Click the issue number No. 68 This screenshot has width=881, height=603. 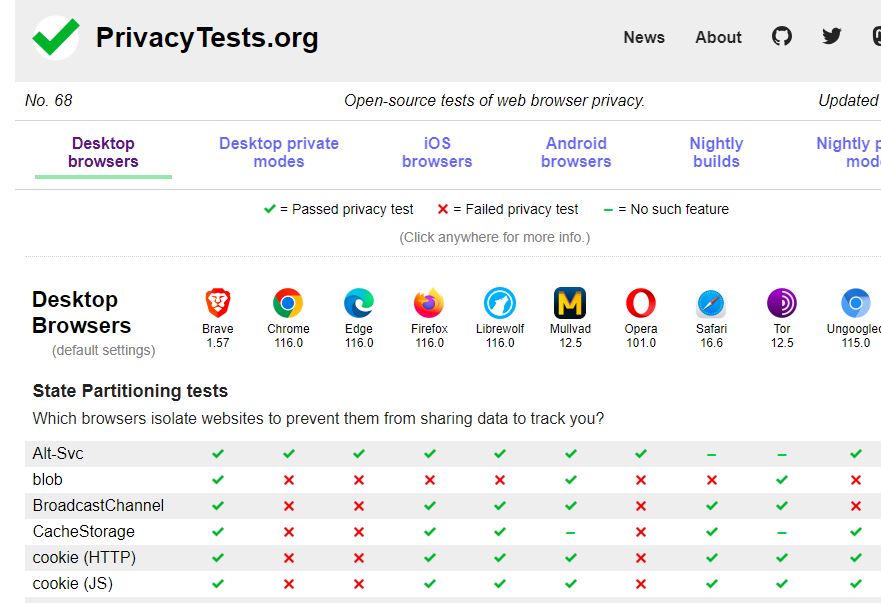pos(49,101)
